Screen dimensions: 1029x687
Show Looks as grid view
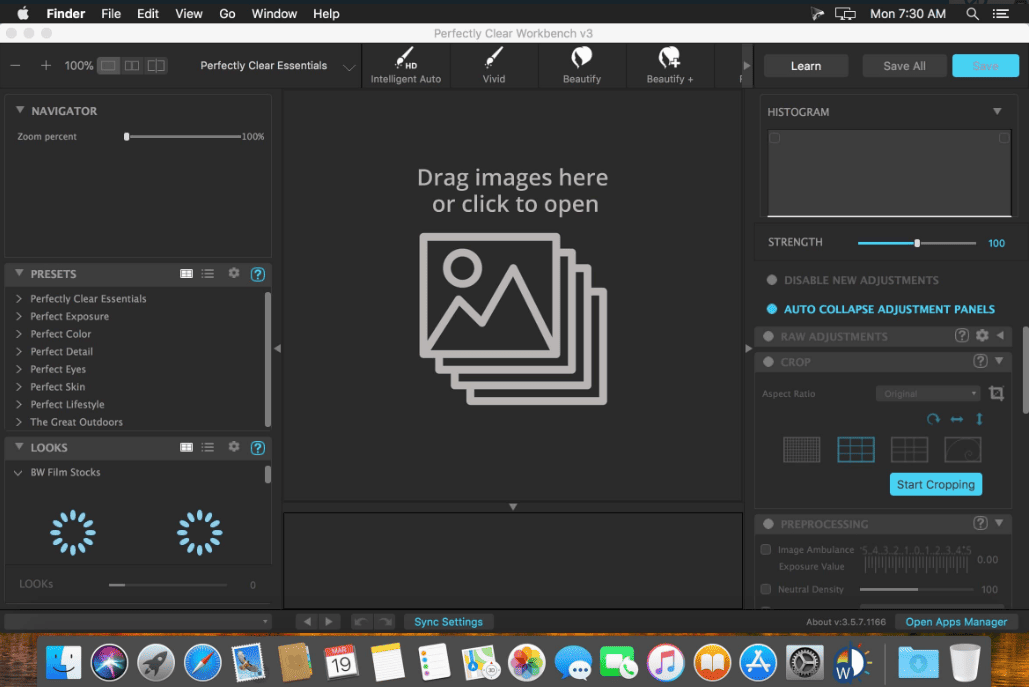tap(186, 447)
